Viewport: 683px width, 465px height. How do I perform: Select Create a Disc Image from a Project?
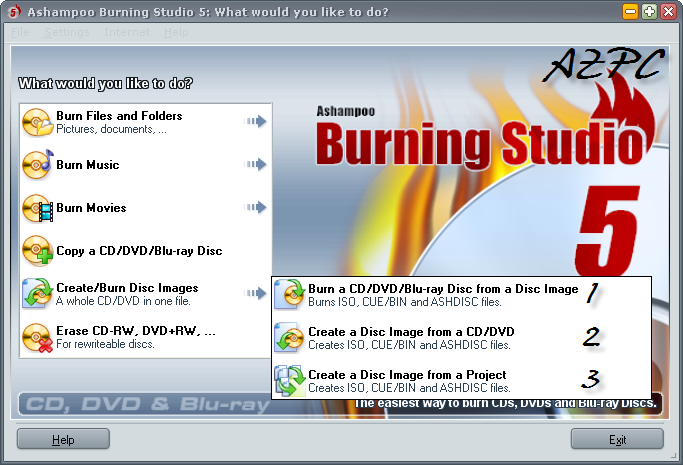[x=407, y=375]
